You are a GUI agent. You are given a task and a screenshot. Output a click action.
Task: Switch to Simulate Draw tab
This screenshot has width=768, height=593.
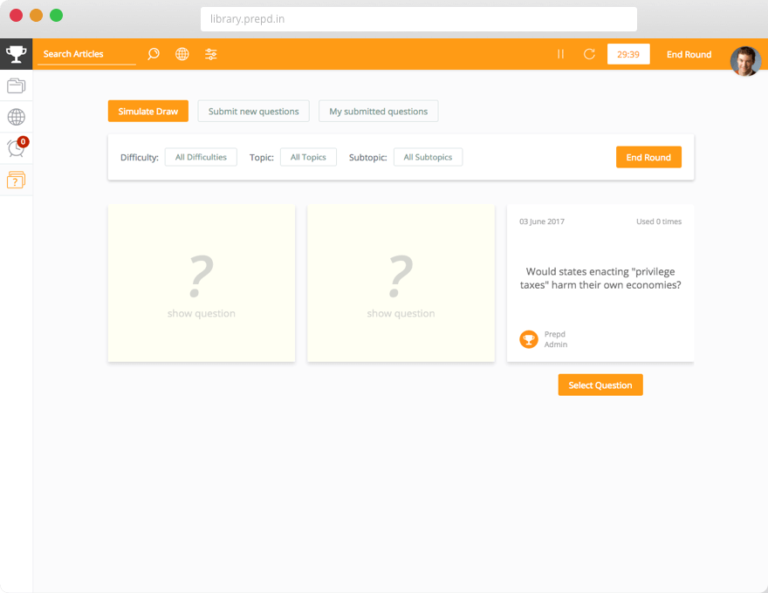[x=148, y=111]
